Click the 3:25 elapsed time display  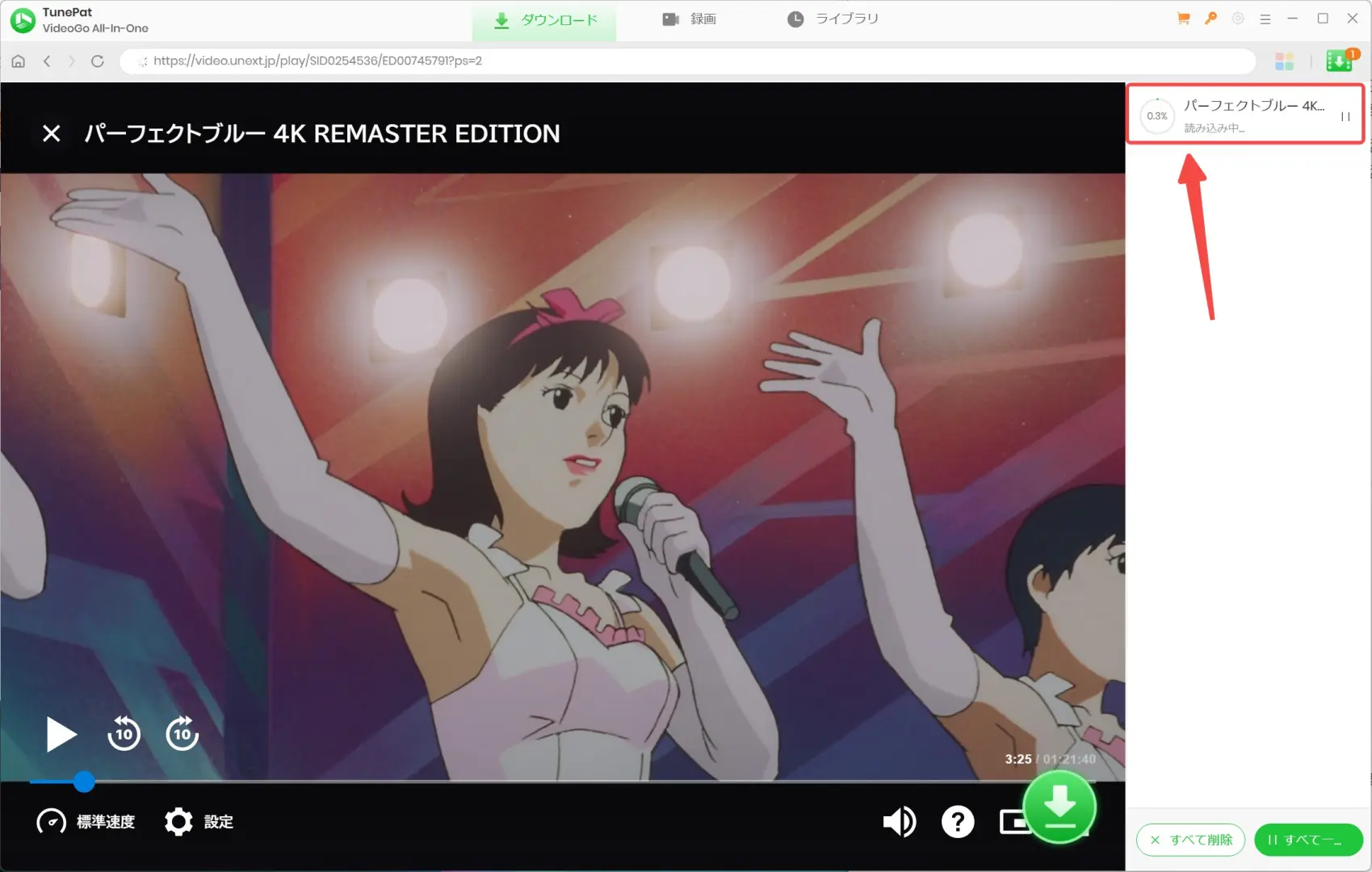pyautogui.click(x=1017, y=759)
